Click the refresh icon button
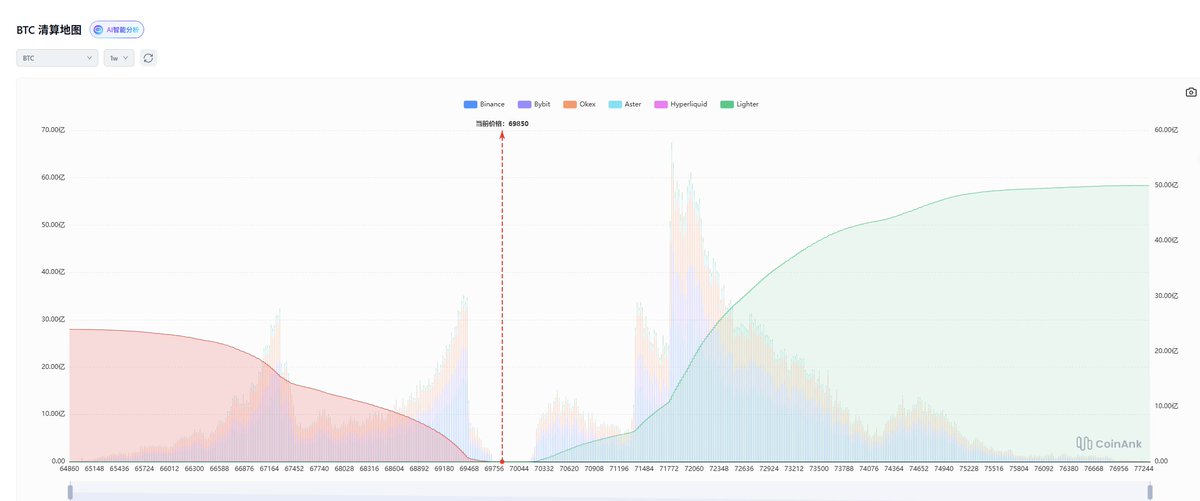1200x501 pixels. 148,58
